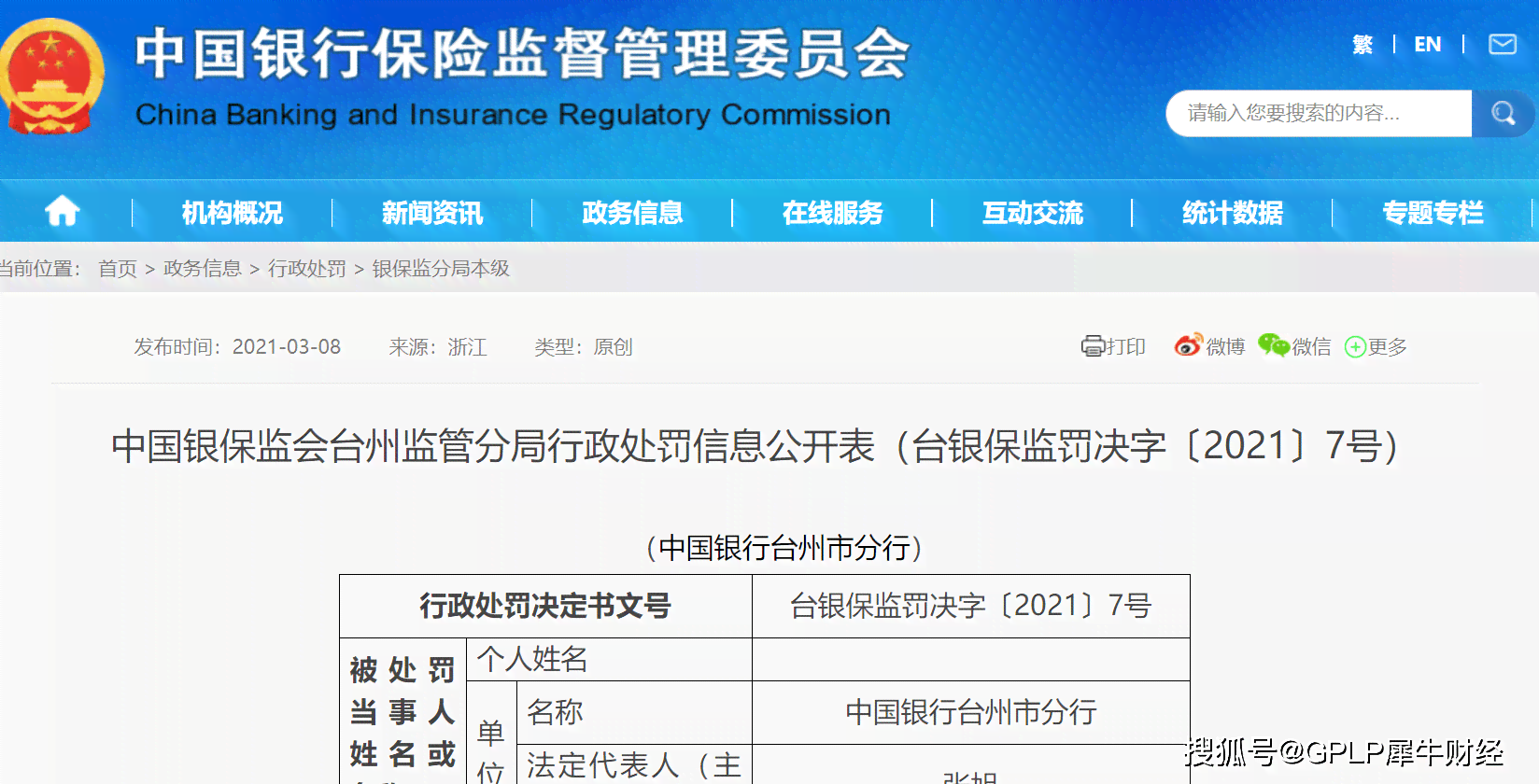1539x784 pixels.
Task: Share via the WeChat icon
Action: (x=1273, y=345)
